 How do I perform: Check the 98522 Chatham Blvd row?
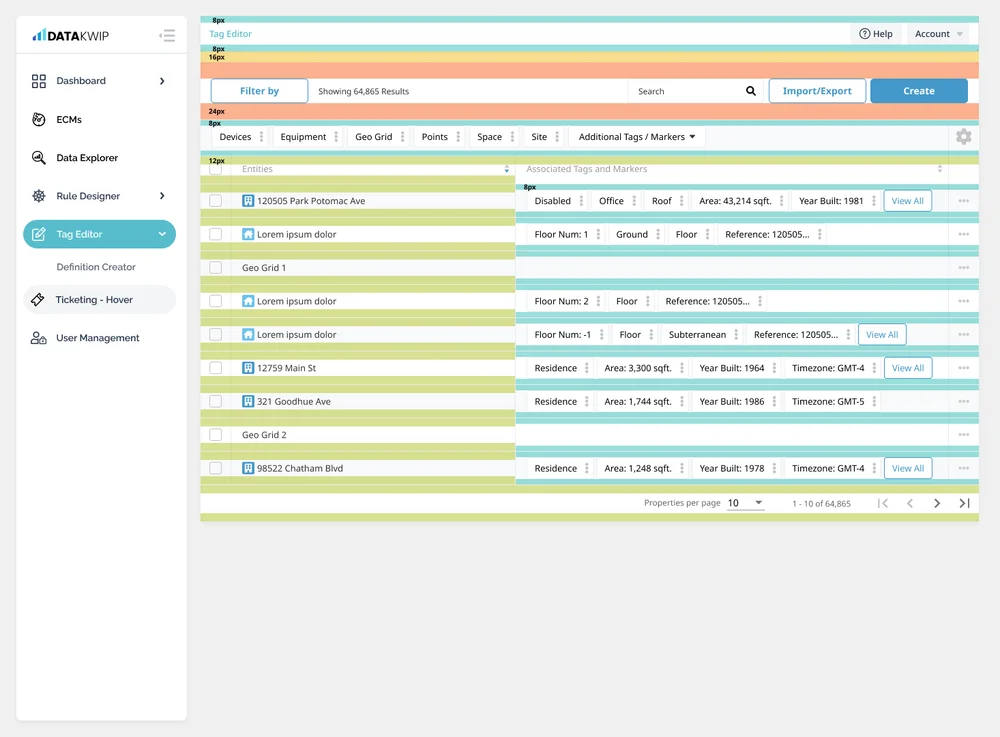click(216, 468)
